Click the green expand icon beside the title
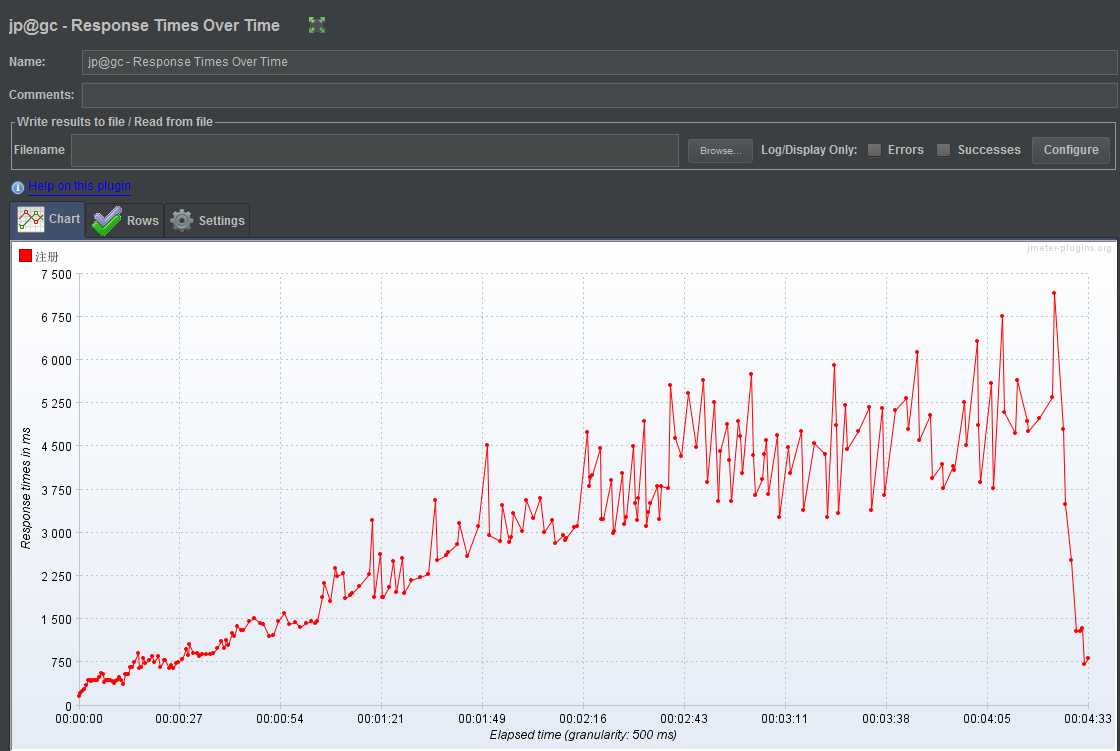 (316, 25)
